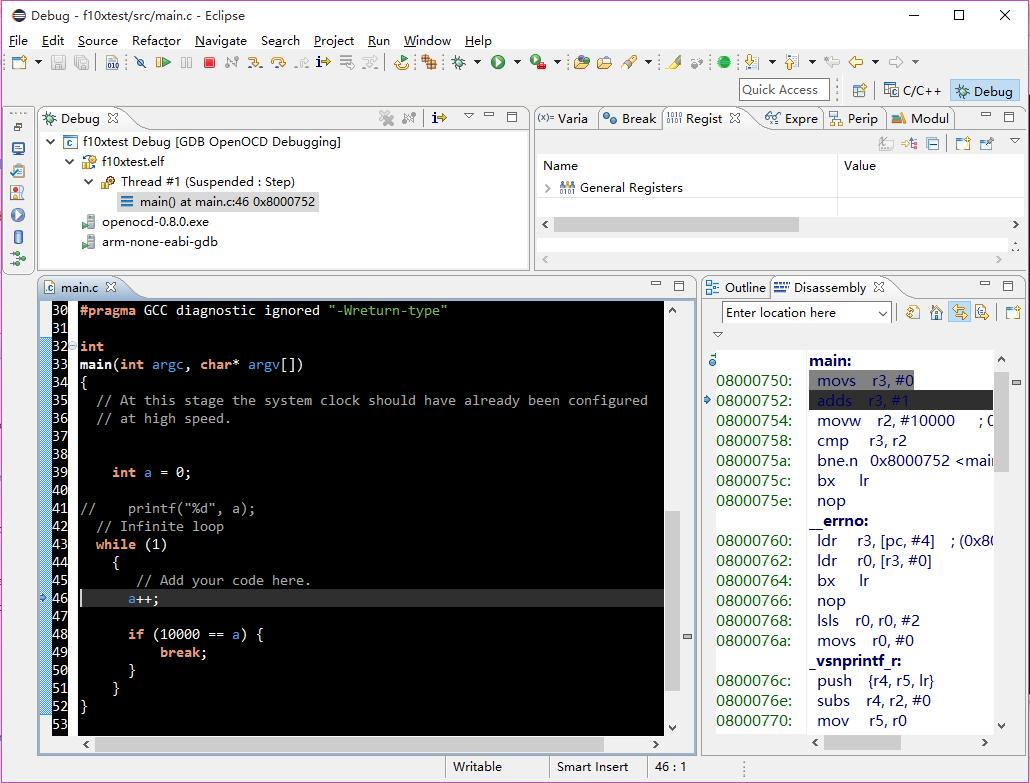This screenshot has width=1030, height=783.
Task: Toggle Instruction Stepping Mode in the main toolbar
Action: 323,62
